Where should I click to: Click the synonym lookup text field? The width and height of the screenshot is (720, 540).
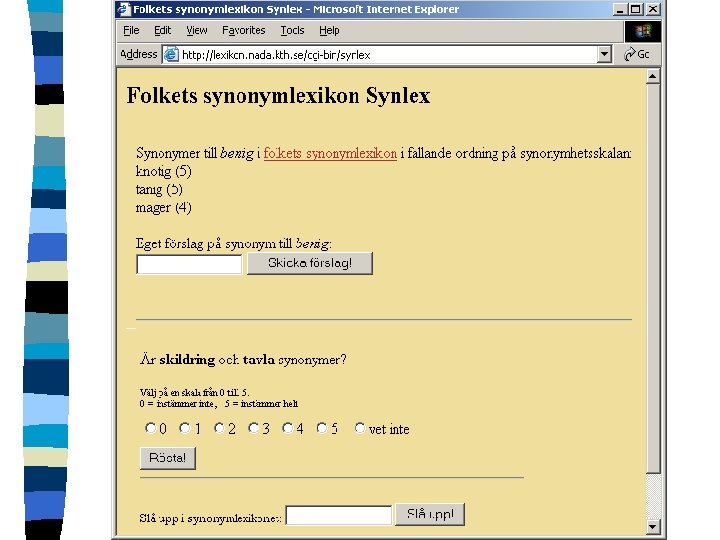point(339,515)
